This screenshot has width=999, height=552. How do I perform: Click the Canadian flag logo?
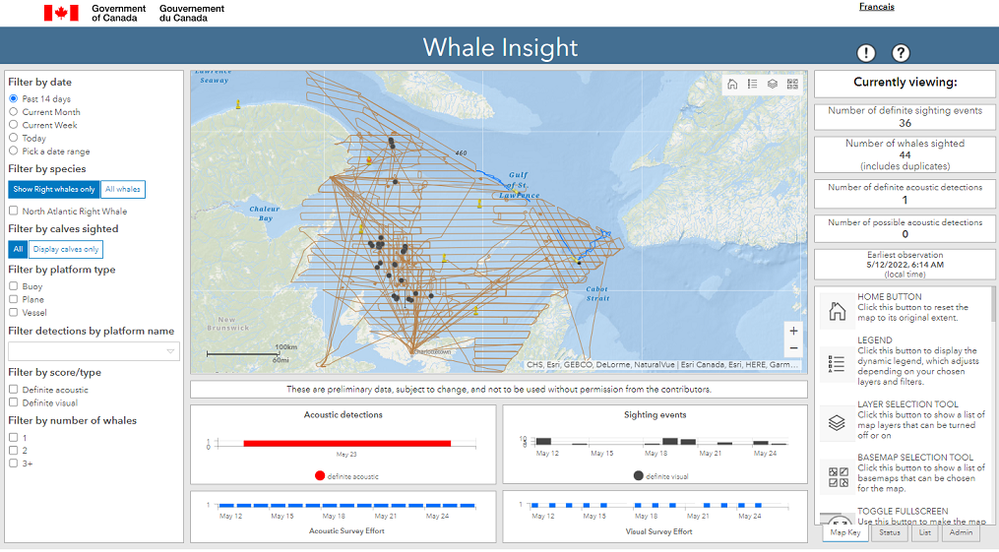pyautogui.click(x=61, y=13)
